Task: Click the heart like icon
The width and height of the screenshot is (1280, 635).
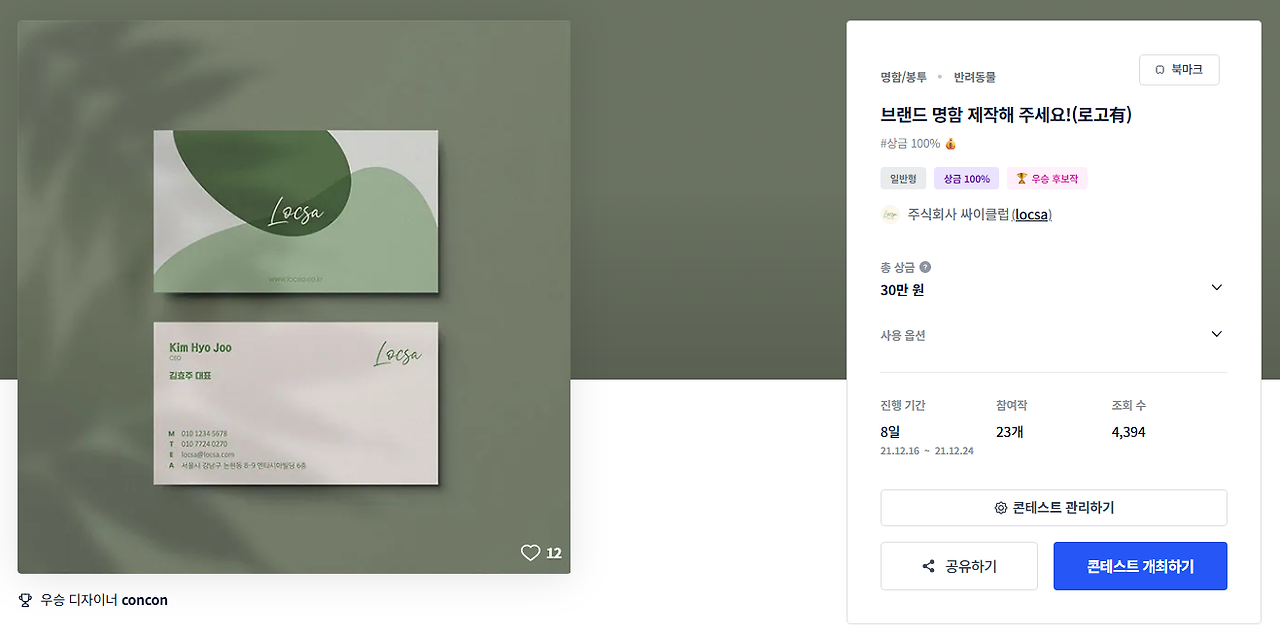Action: [x=530, y=552]
